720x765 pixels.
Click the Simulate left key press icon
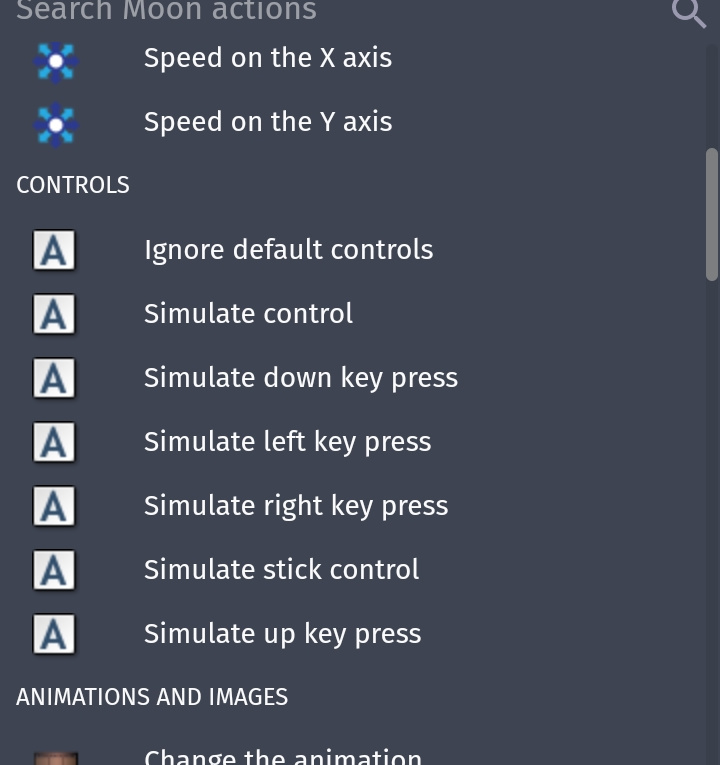click(54, 442)
